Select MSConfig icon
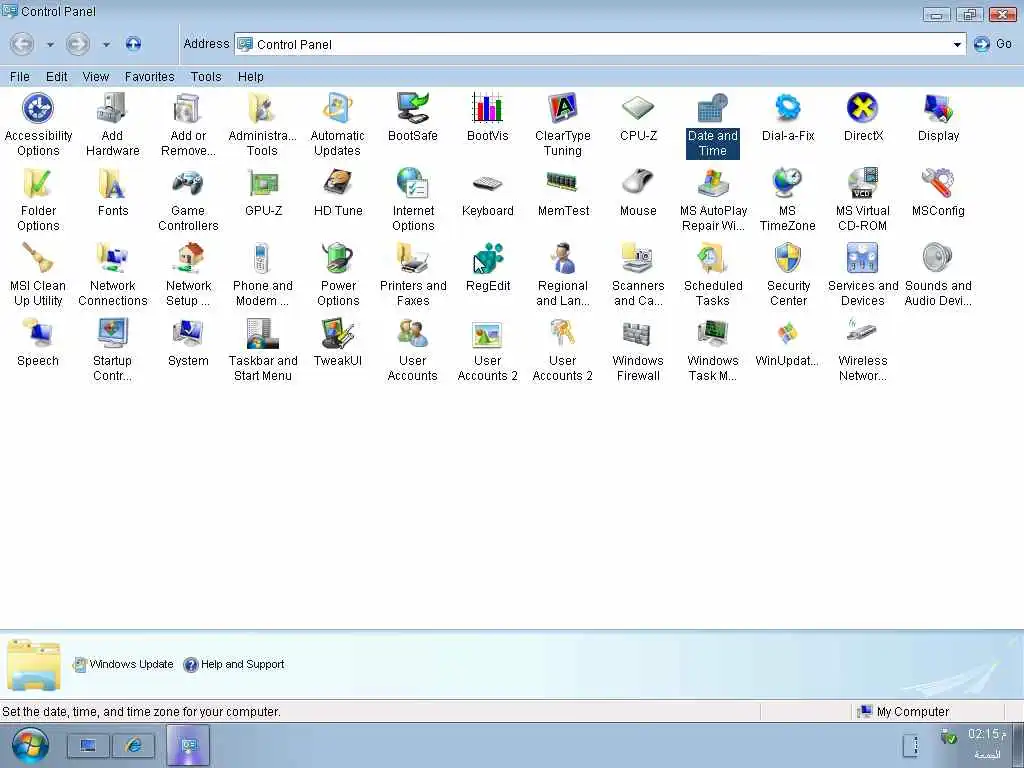1024x768 pixels. [x=938, y=184]
